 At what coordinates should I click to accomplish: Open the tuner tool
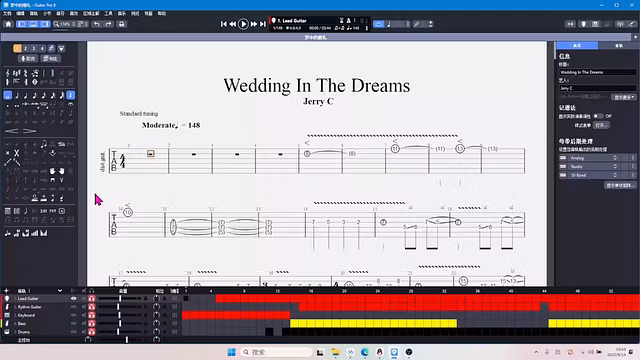click(x=417, y=24)
